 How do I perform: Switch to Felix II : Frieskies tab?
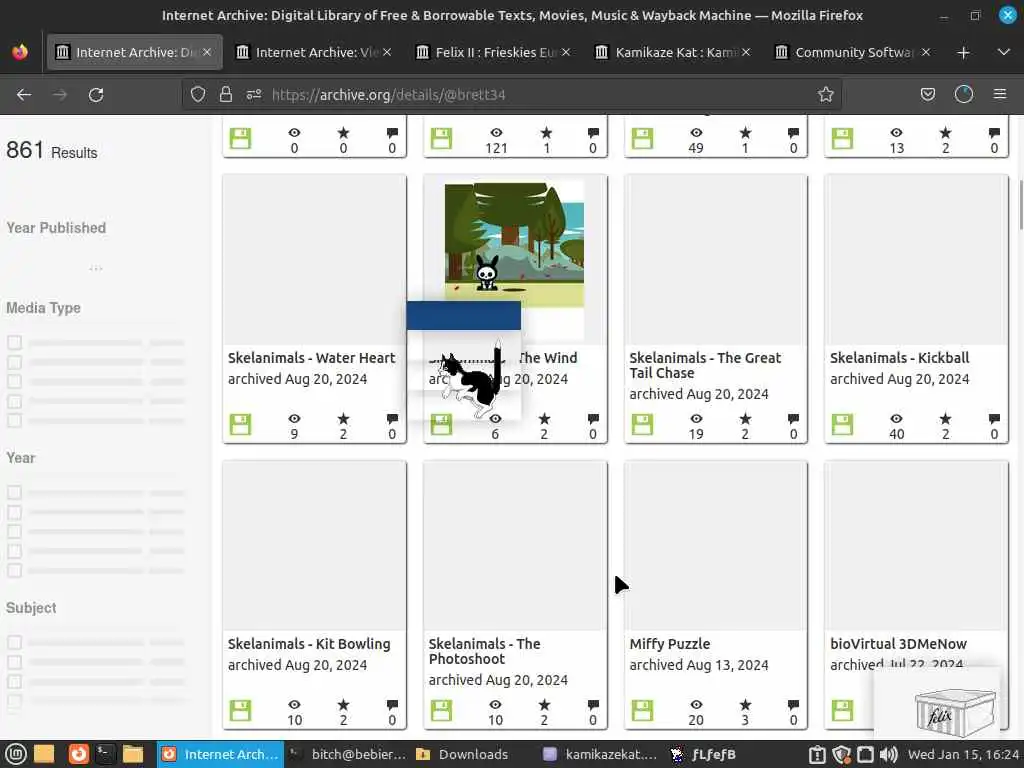click(x=493, y=52)
